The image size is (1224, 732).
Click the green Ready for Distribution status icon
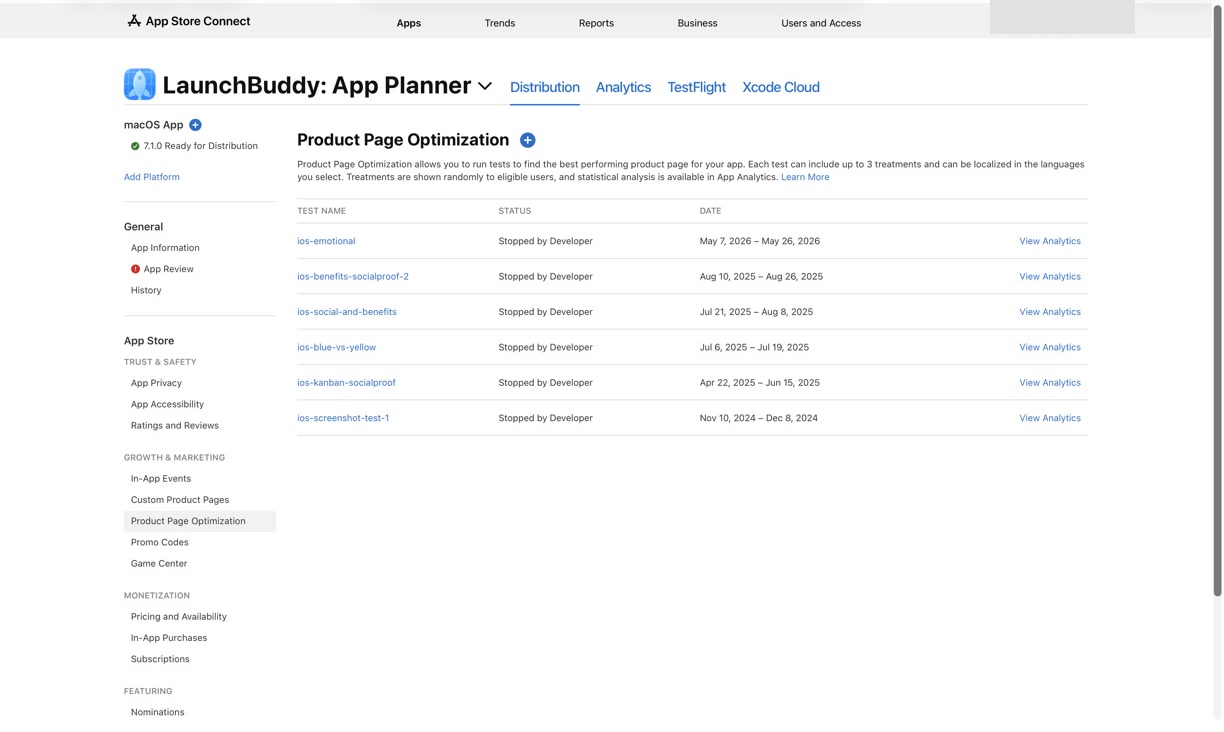pos(135,146)
